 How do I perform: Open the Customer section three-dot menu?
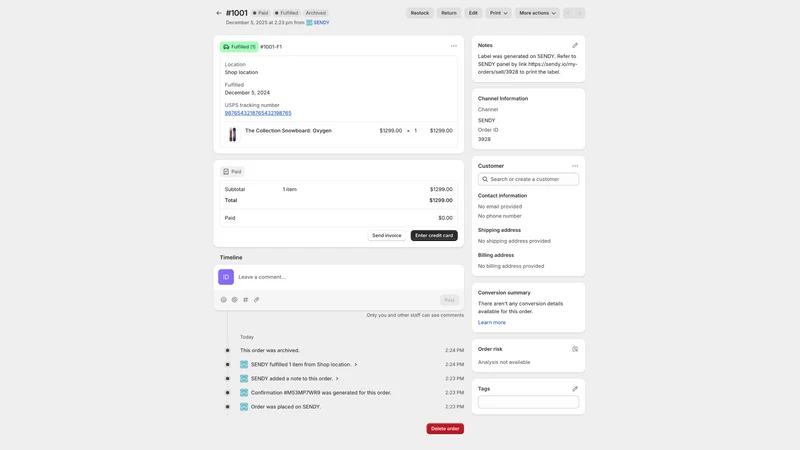[575, 166]
